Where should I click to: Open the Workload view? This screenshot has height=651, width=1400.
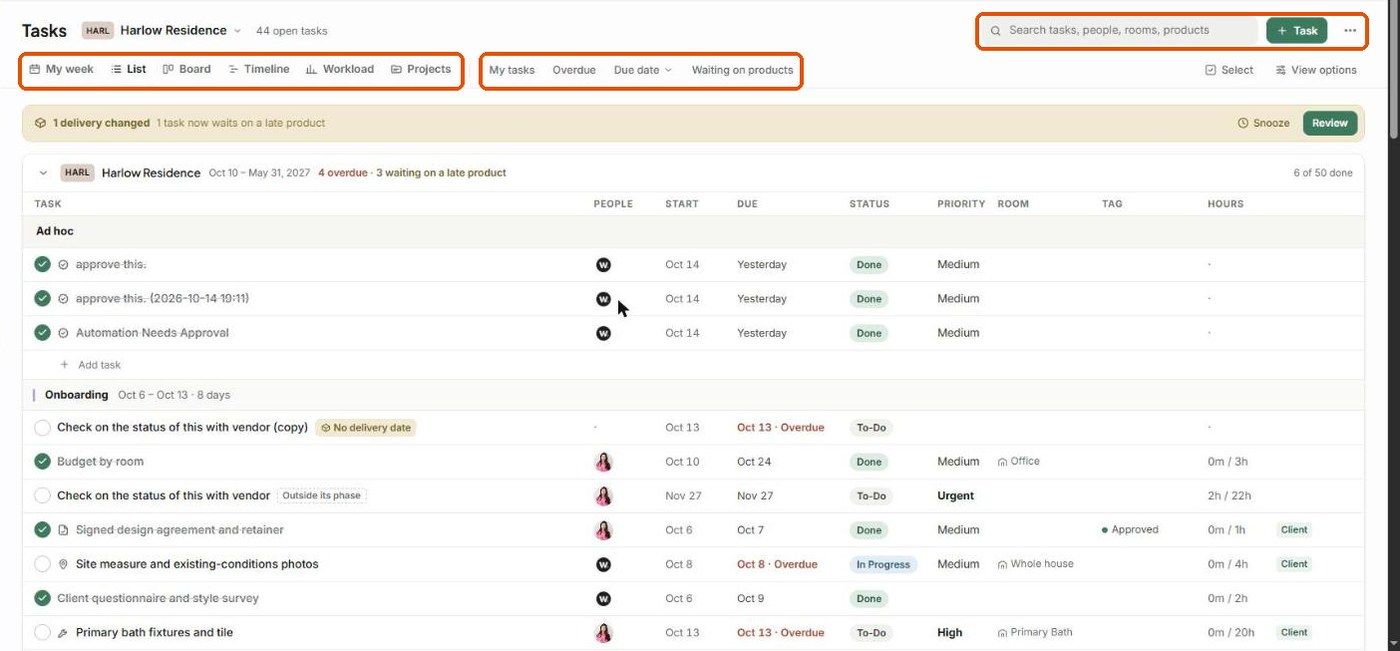click(339, 69)
